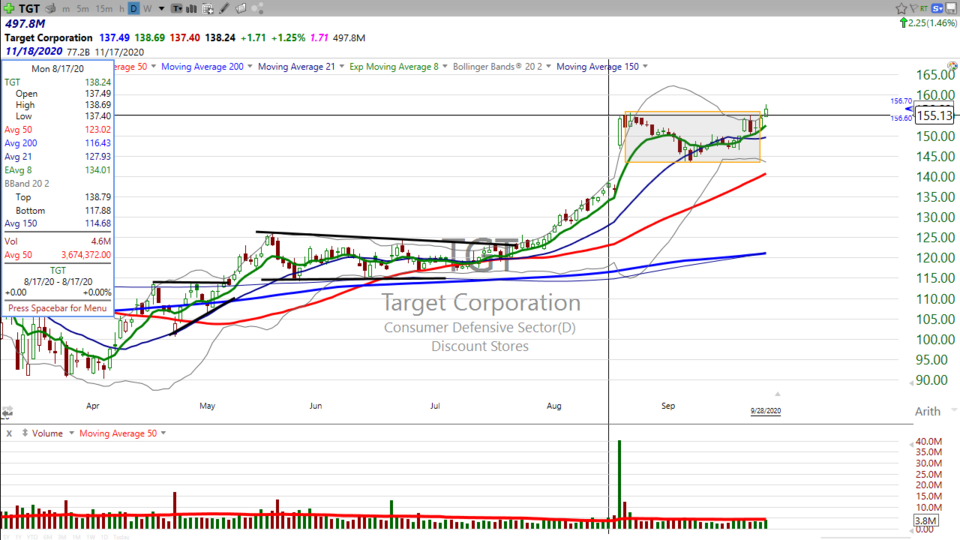Click the Moving Average 21 indicator label
The image size is (960, 540).
tap(296, 66)
